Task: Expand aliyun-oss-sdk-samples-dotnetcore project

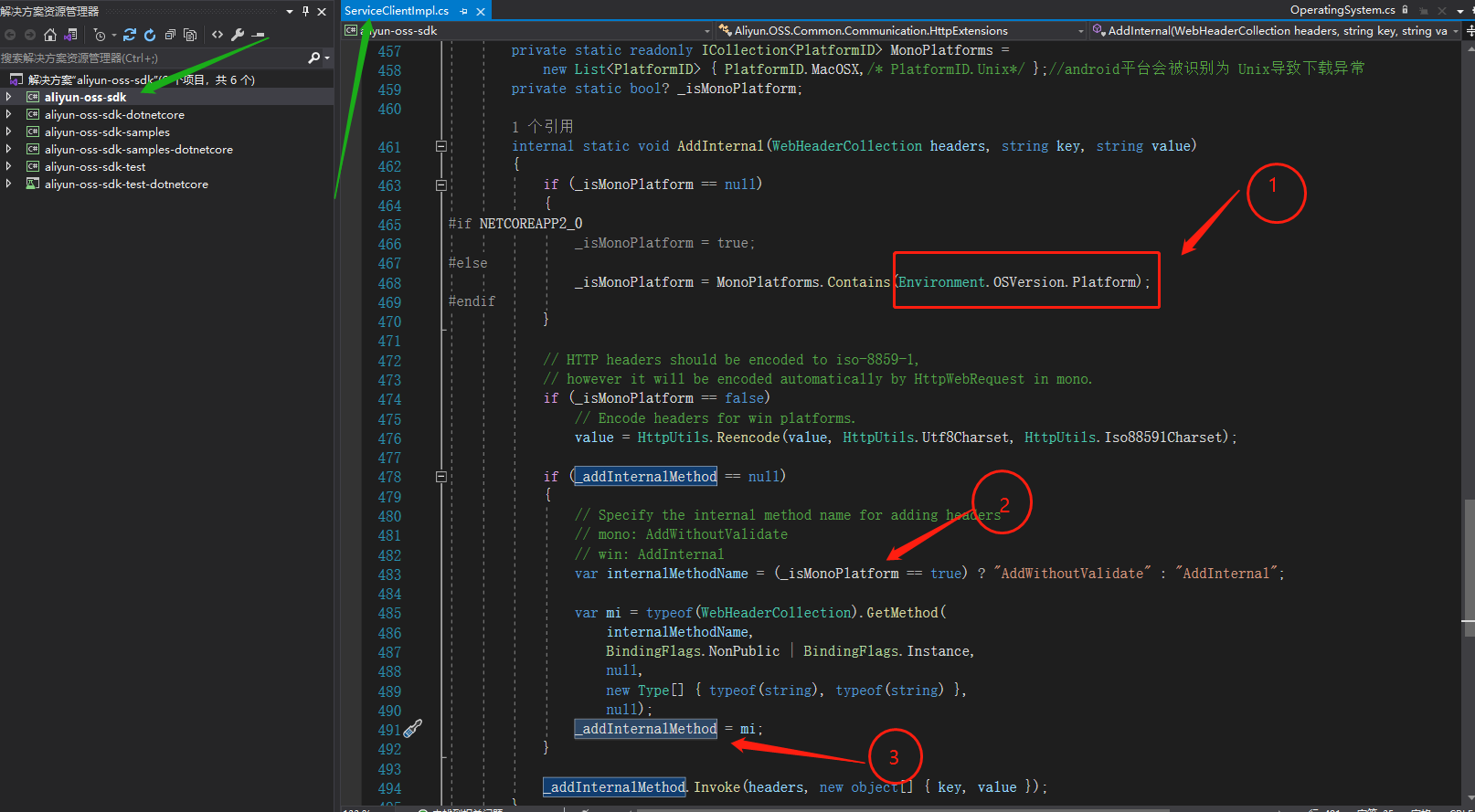Action: click(8, 149)
